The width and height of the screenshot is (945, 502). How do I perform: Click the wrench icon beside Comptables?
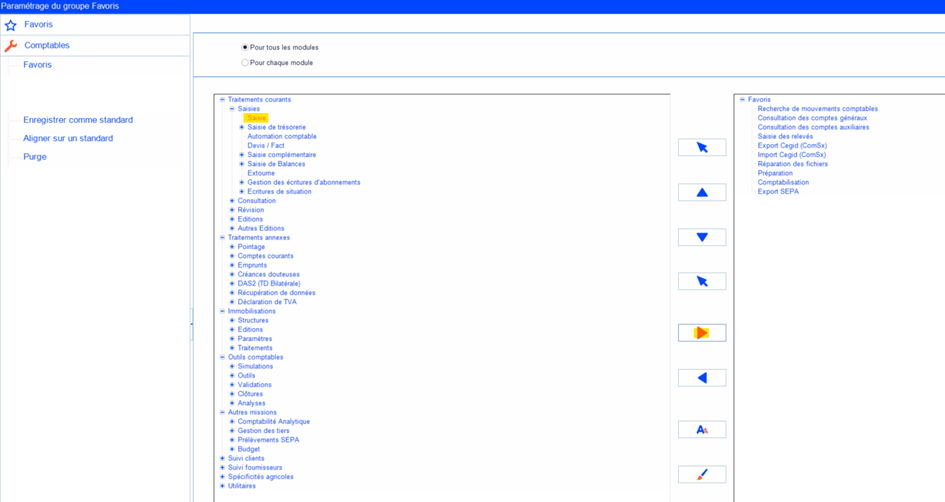tap(11, 46)
